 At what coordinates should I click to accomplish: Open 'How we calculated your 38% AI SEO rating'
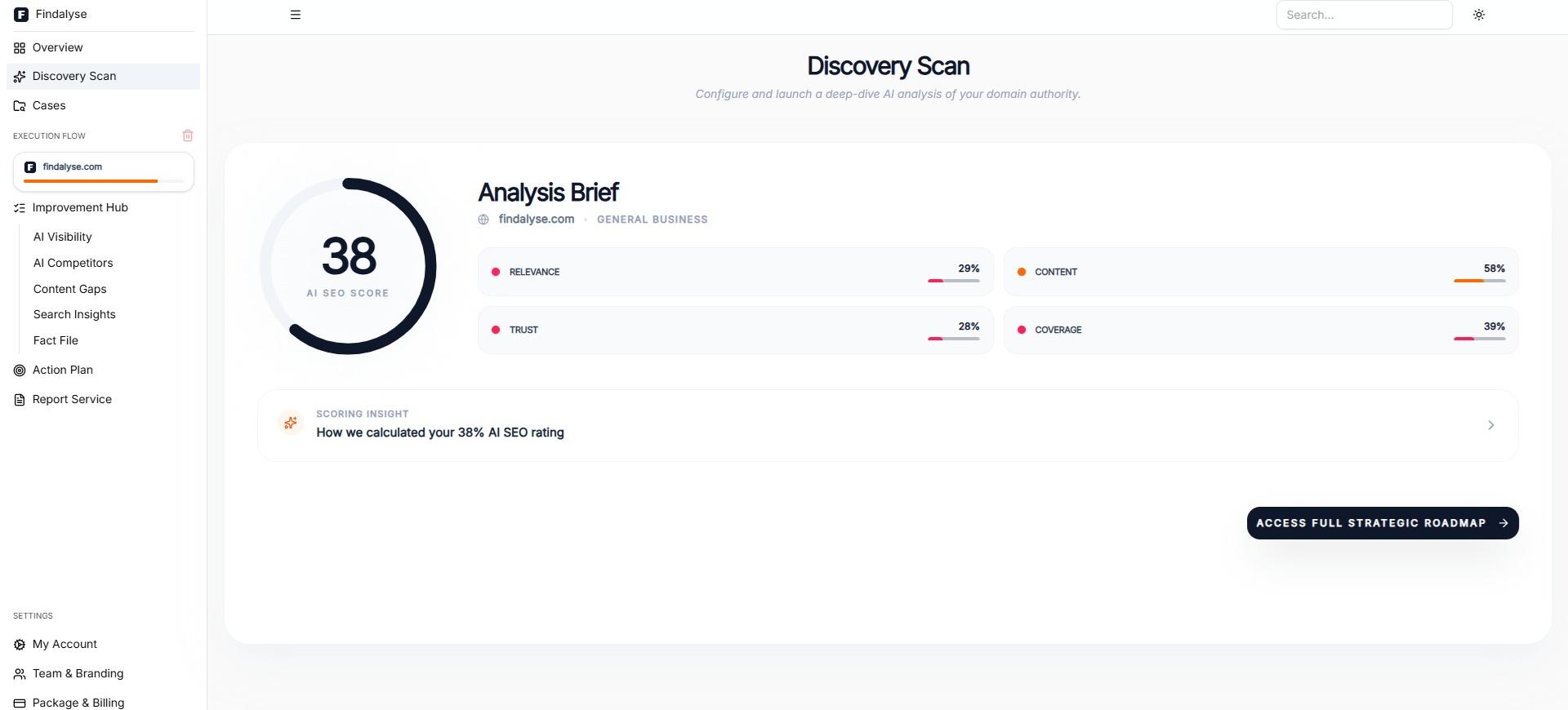(440, 433)
